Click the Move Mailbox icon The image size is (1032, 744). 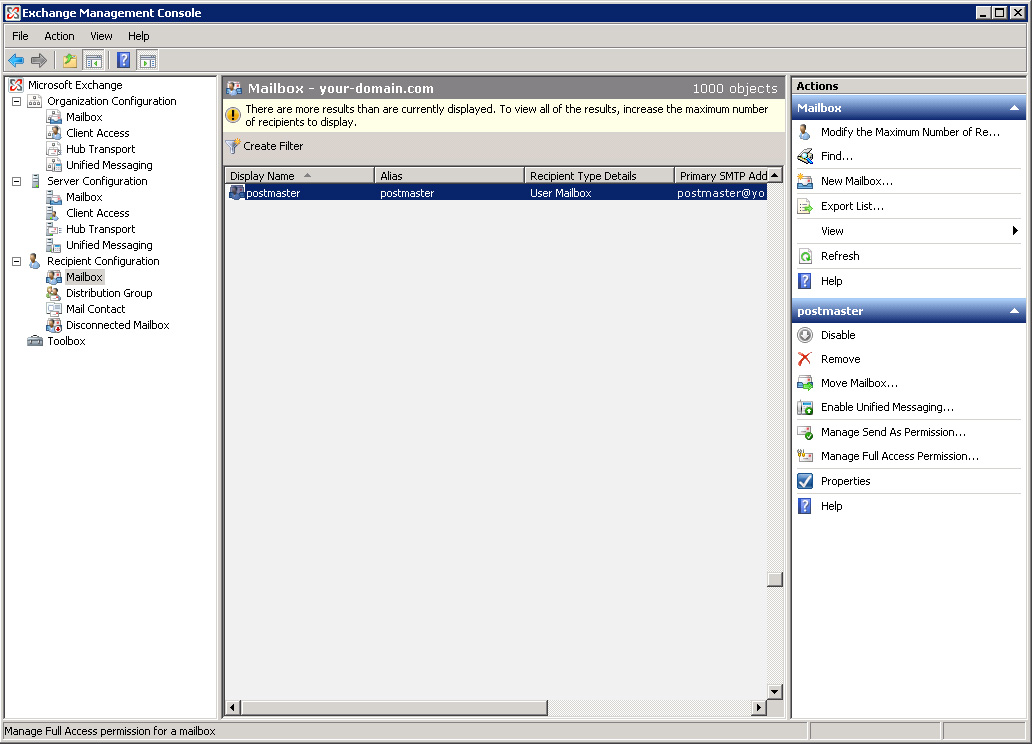click(805, 383)
